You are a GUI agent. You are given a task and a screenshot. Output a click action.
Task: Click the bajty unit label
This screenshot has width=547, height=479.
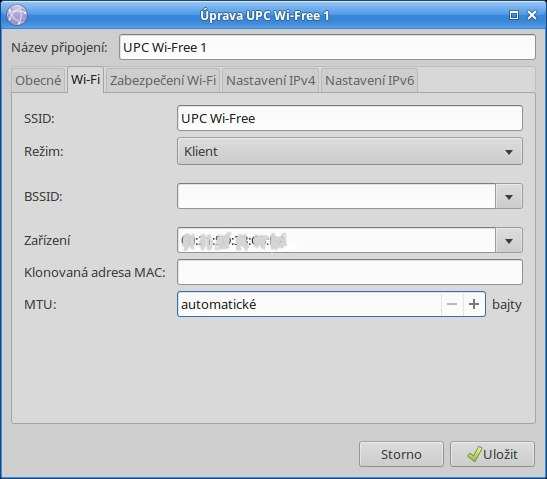click(507, 305)
